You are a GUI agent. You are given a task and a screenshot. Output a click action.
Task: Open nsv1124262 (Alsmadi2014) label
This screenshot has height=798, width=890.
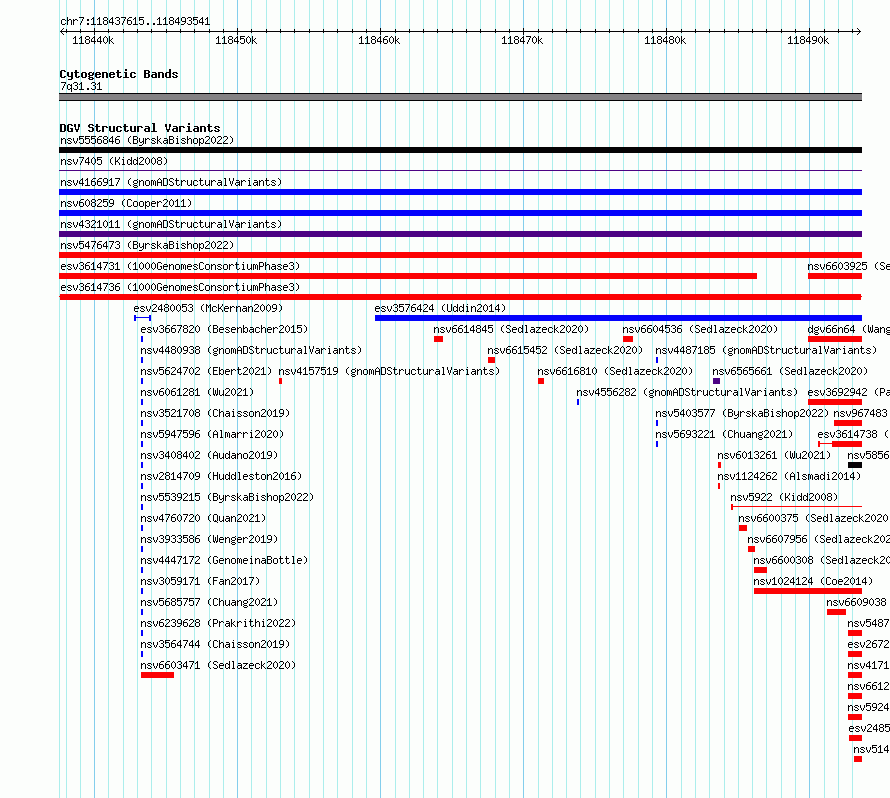click(789, 476)
